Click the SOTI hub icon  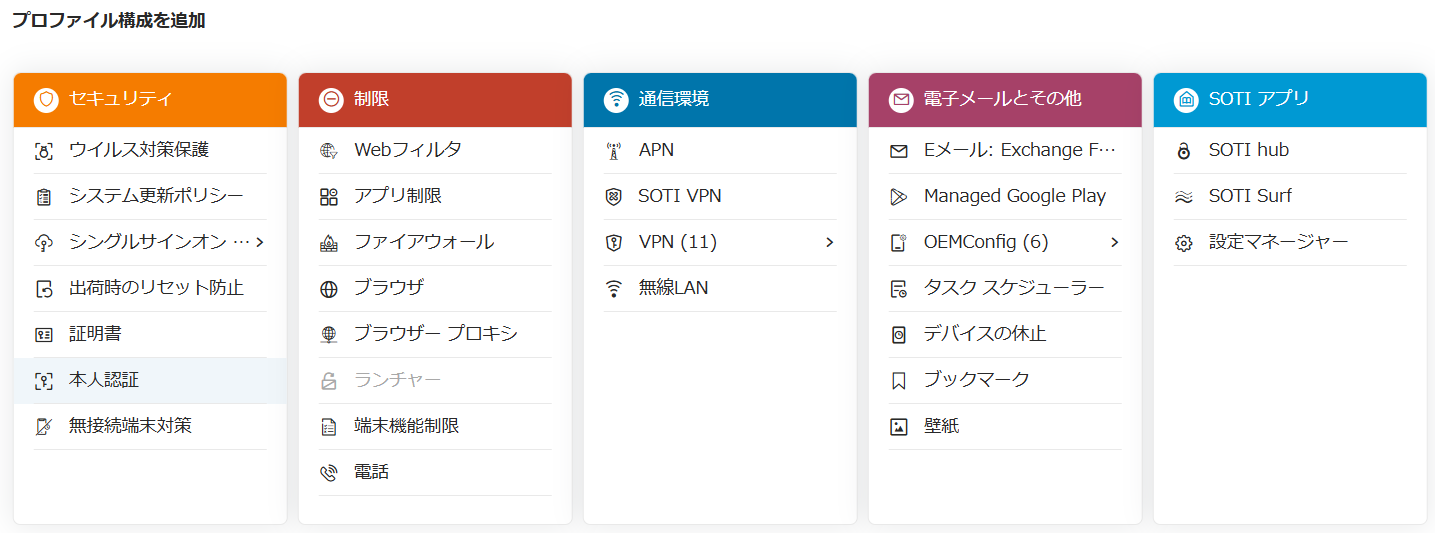(x=1184, y=151)
